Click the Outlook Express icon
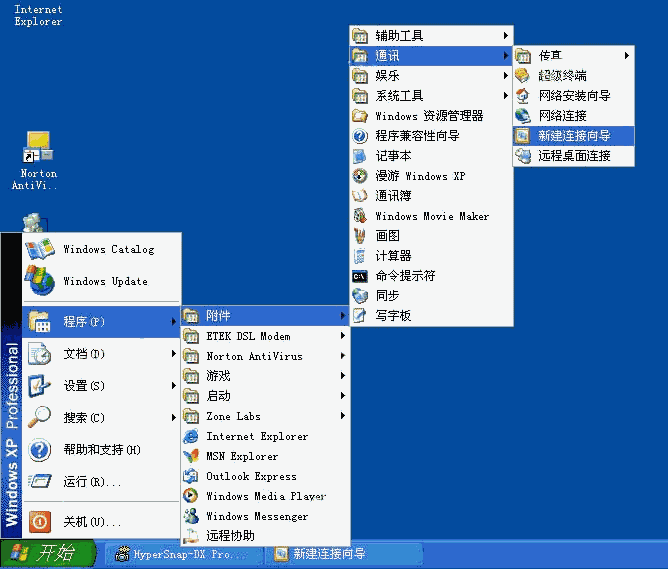This screenshot has width=668, height=569. click(x=191, y=476)
